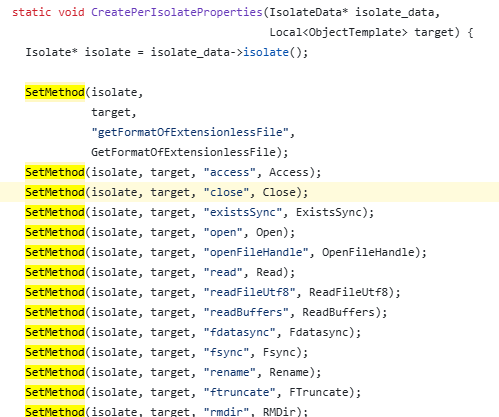This screenshot has width=499, height=417.
Task: Click the FTruncate function argument
Action: click(x=319, y=392)
